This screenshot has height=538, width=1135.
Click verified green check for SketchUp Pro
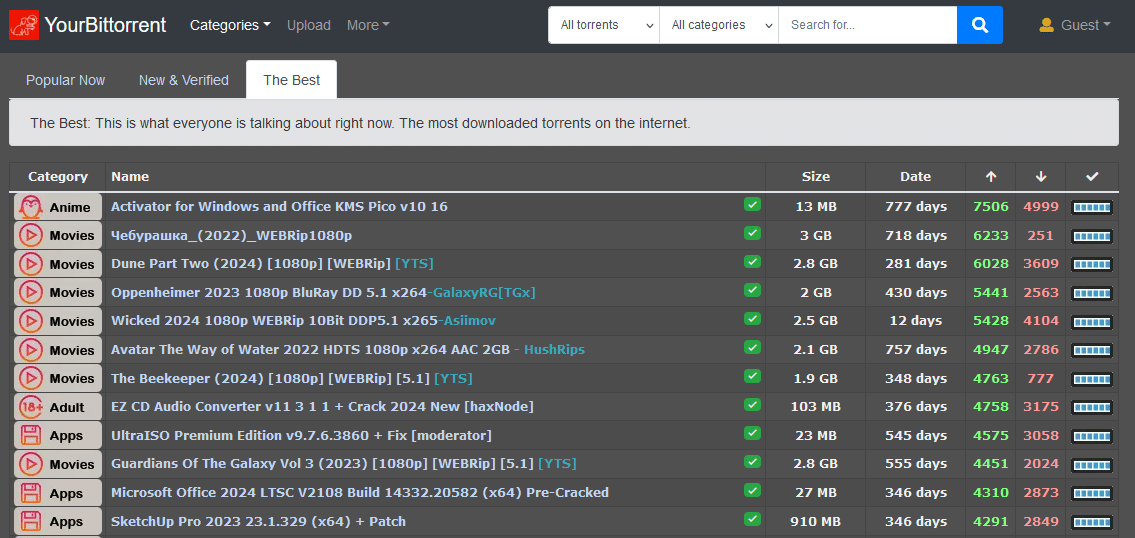[x=752, y=519]
